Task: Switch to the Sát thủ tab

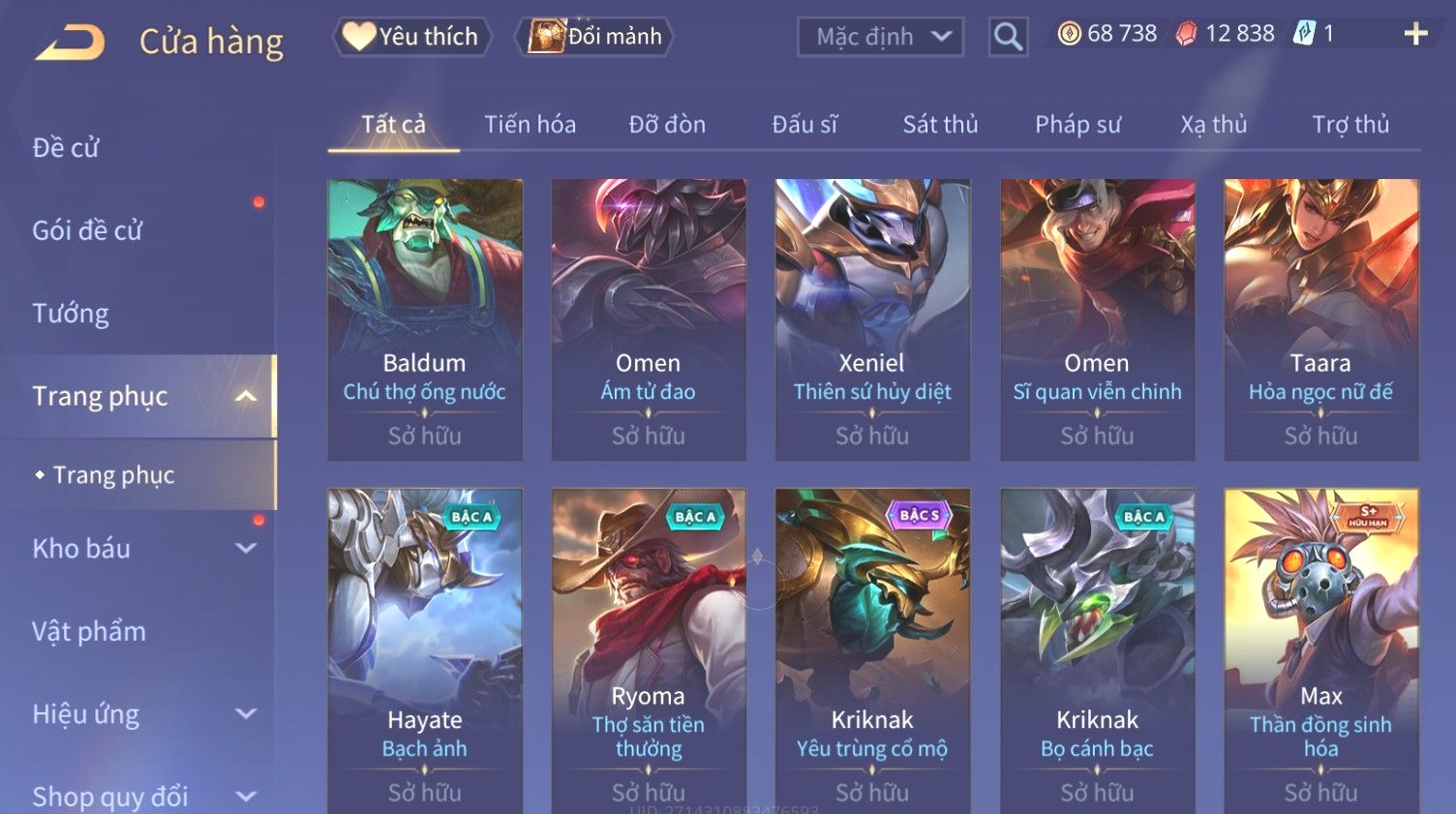Action: pyautogui.click(x=940, y=124)
